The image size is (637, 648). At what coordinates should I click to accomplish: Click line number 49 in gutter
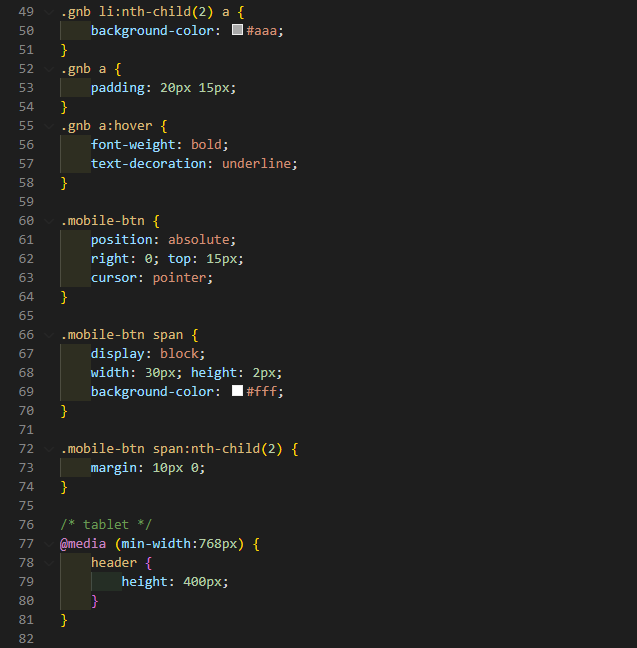pos(26,12)
